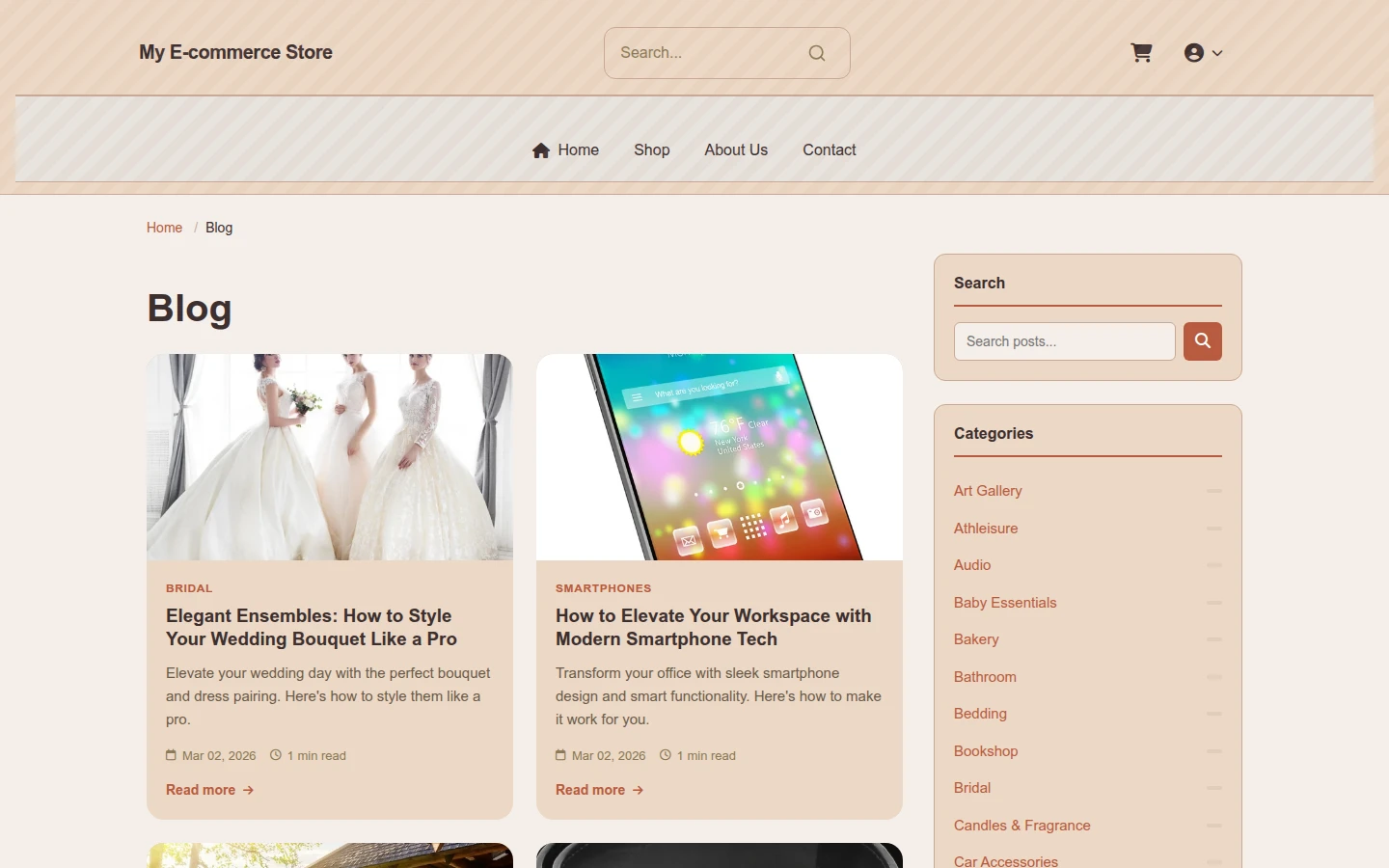Select Bookshop category
The image size is (1389, 868).
coord(986,751)
